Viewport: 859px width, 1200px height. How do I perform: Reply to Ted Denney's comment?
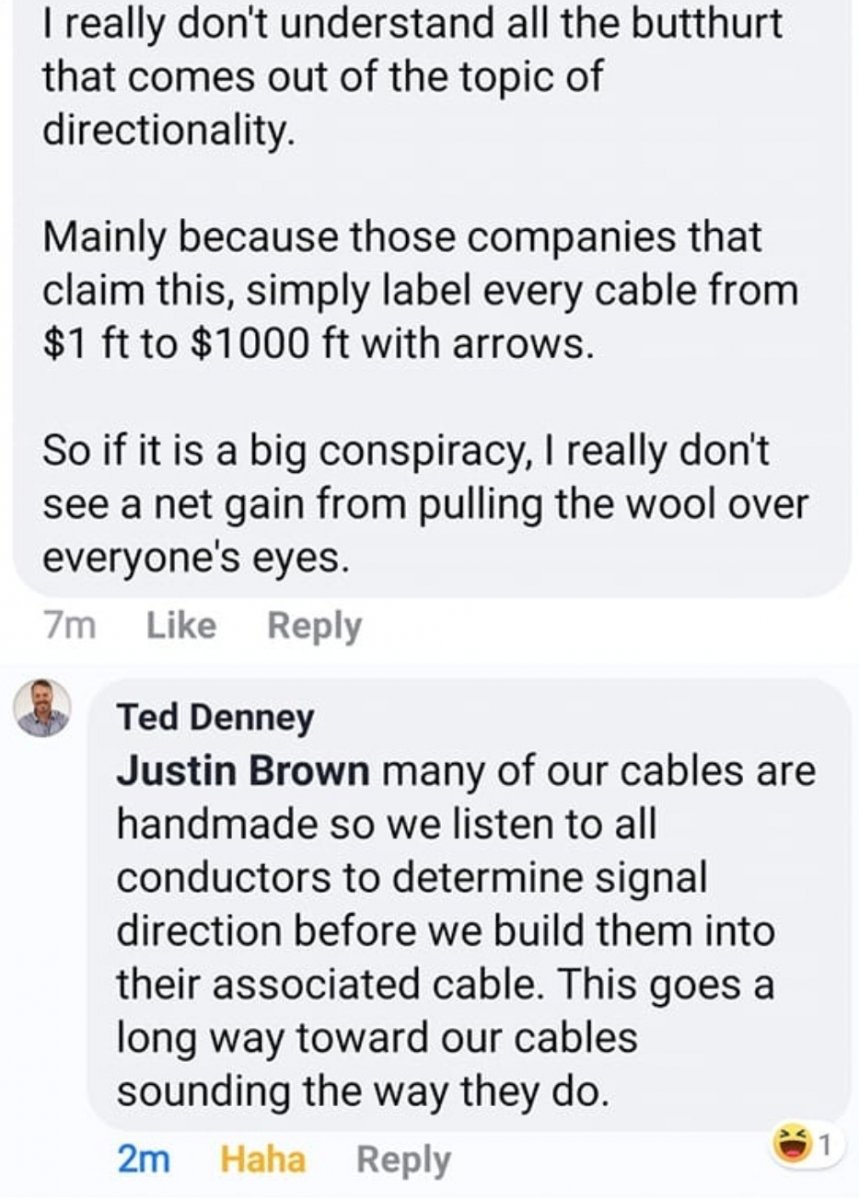click(403, 1160)
